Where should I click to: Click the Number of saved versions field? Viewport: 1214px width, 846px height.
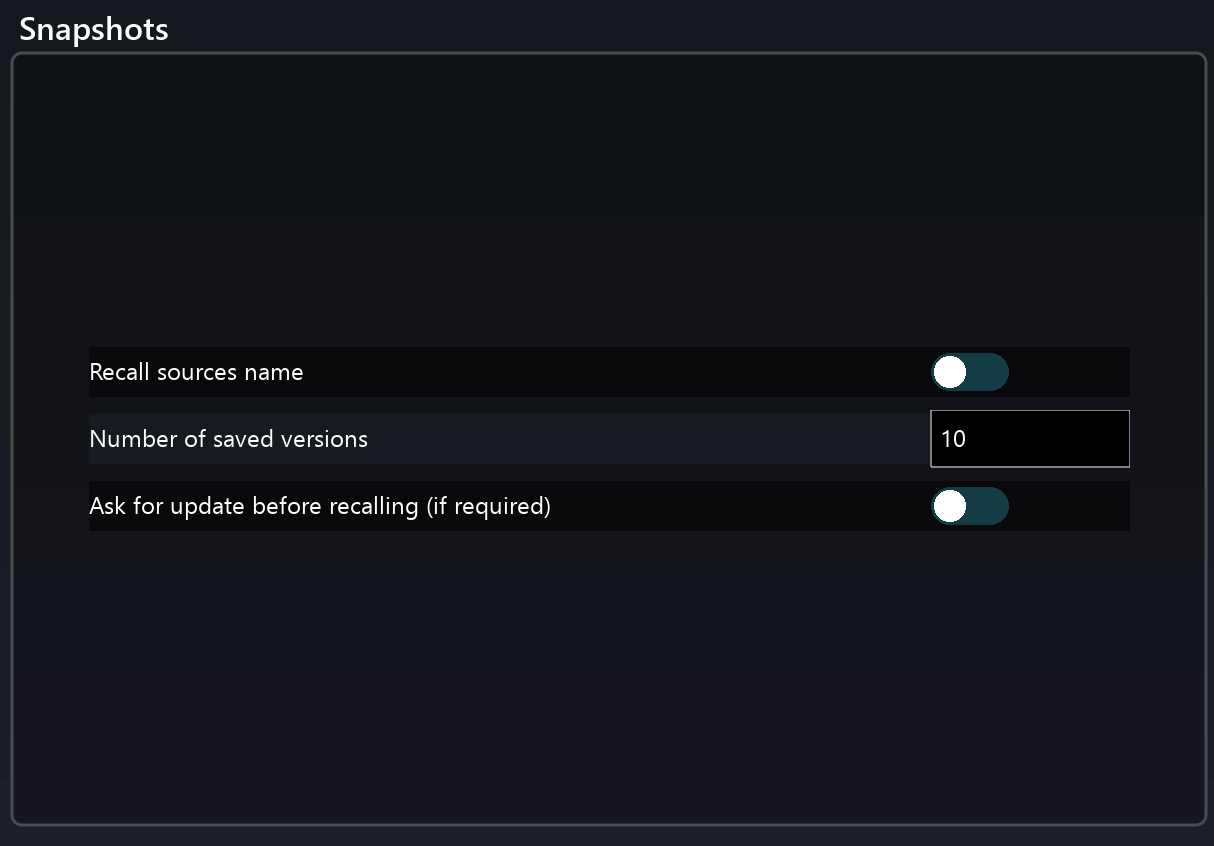[1029, 439]
